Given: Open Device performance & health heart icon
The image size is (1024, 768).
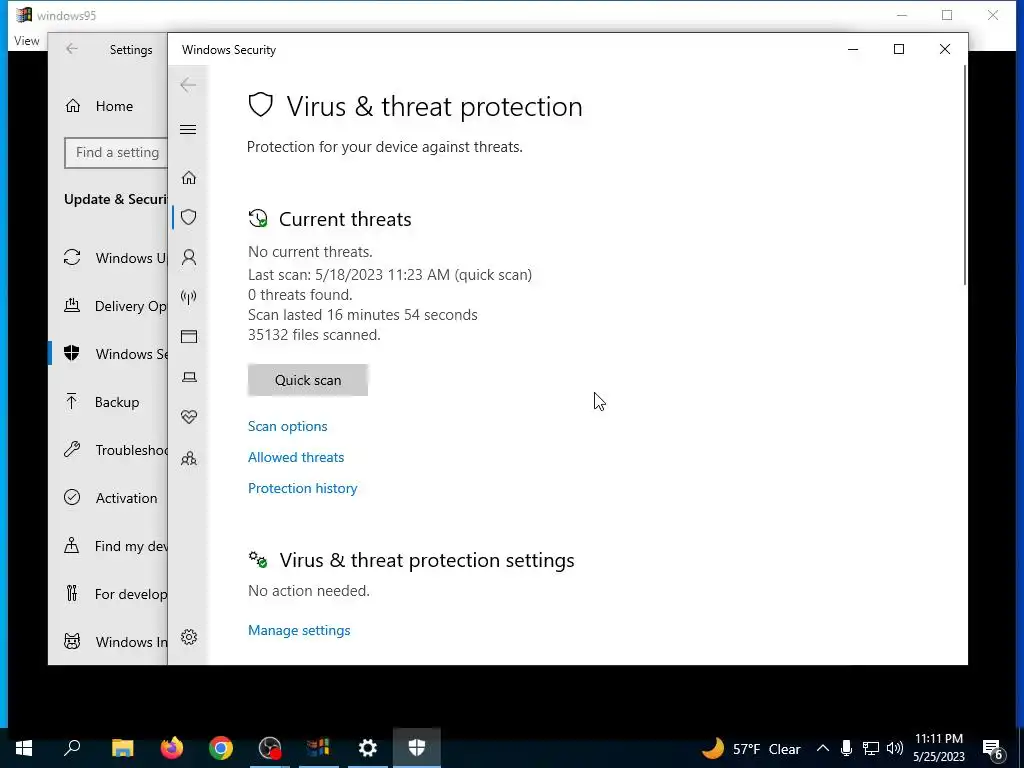Looking at the screenshot, I should coord(189,417).
